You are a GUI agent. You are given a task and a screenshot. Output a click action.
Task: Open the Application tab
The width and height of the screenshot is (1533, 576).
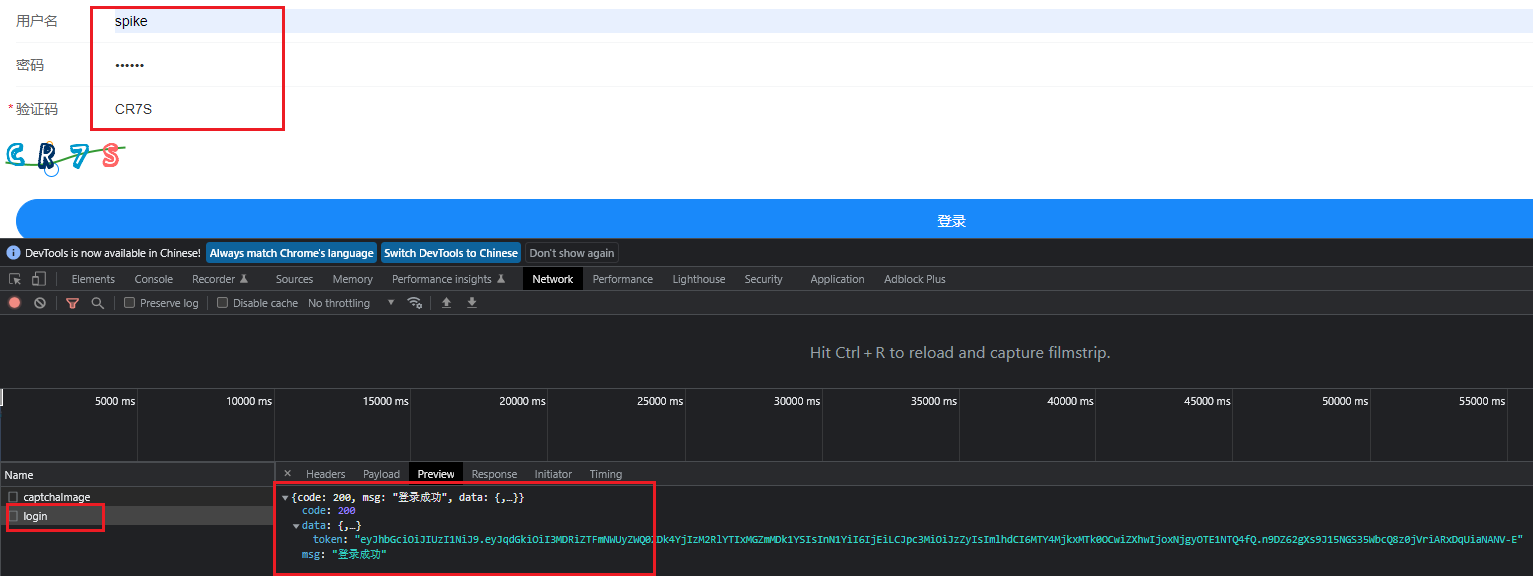tap(838, 279)
